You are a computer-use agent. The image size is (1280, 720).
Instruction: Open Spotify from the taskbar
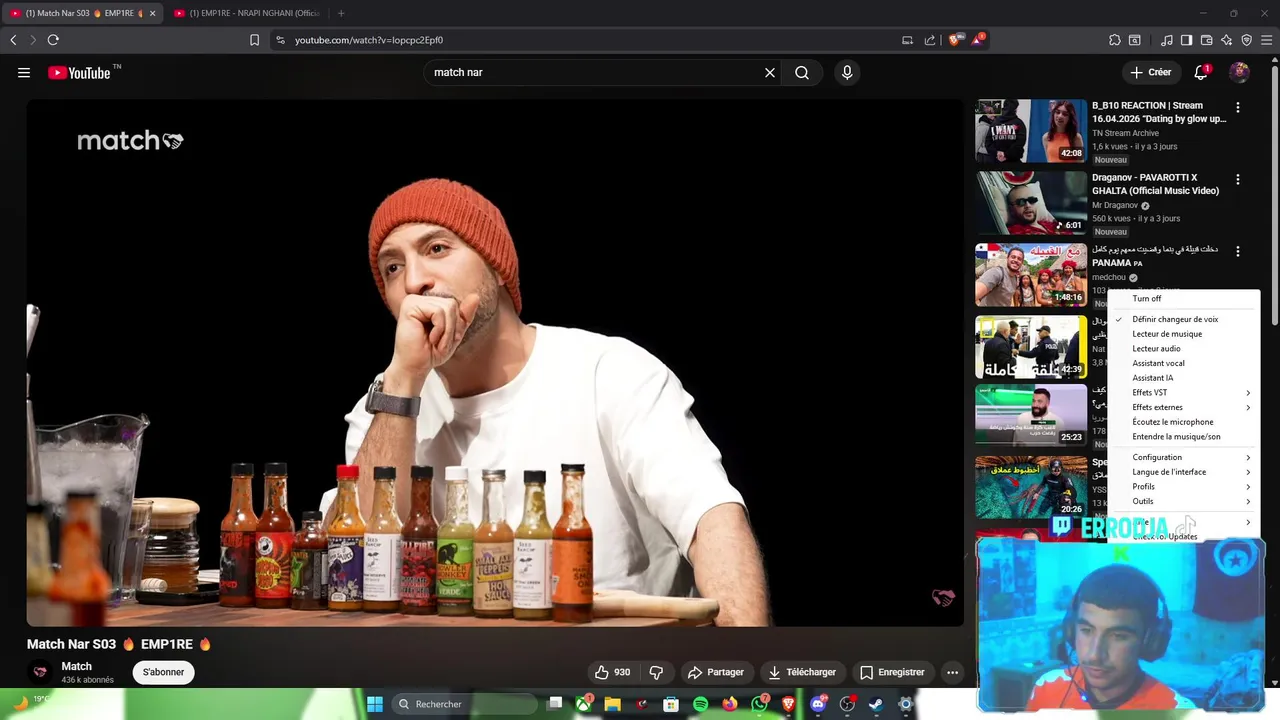point(700,704)
